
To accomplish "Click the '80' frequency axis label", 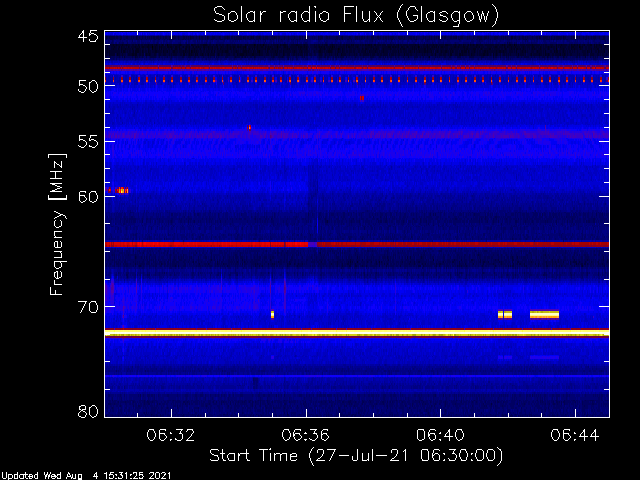I will (x=88, y=411).
